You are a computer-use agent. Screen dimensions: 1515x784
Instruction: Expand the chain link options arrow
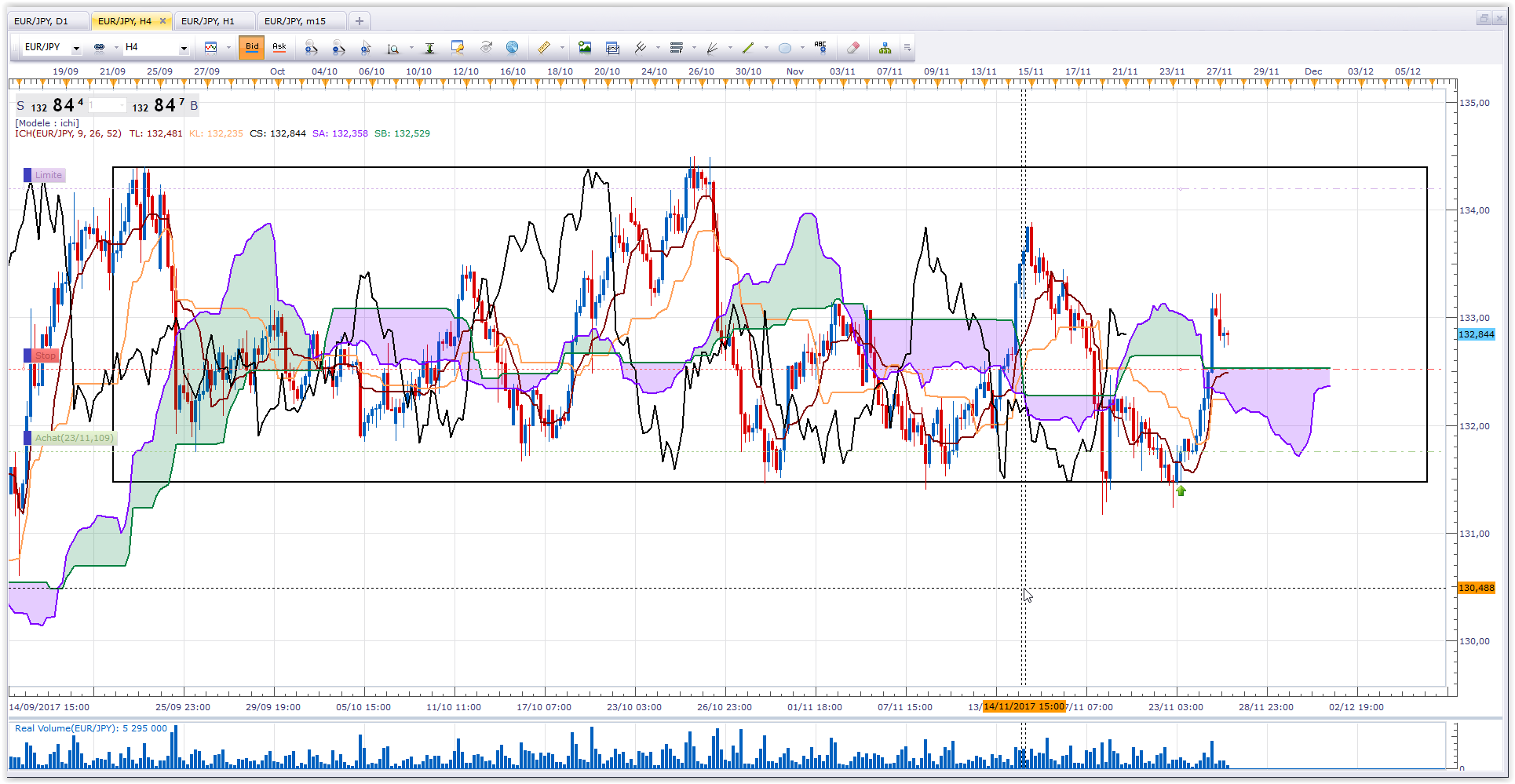116,48
